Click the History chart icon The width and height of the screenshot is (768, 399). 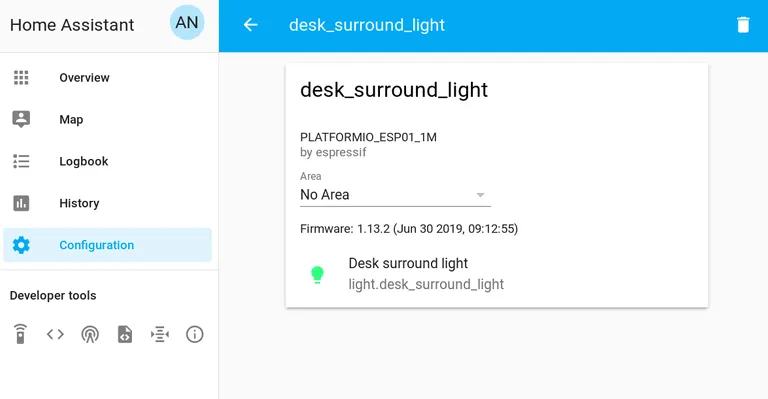(x=21, y=203)
